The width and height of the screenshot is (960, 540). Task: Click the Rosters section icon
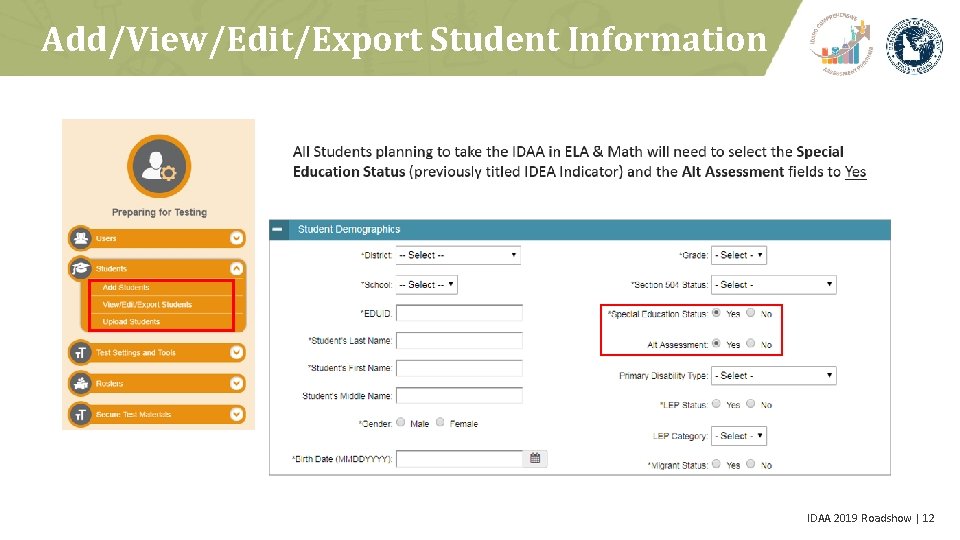(80, 383)
